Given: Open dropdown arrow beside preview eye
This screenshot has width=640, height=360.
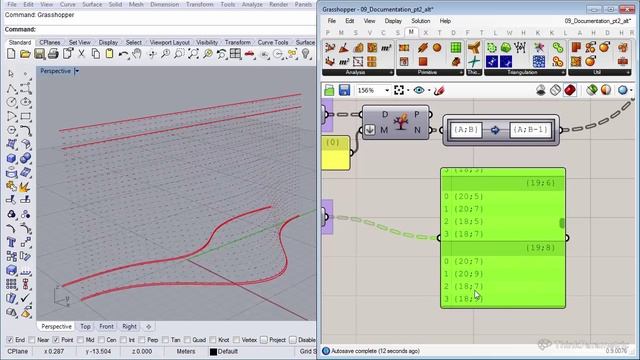Looking at the screenshot, I should point(429,91).
